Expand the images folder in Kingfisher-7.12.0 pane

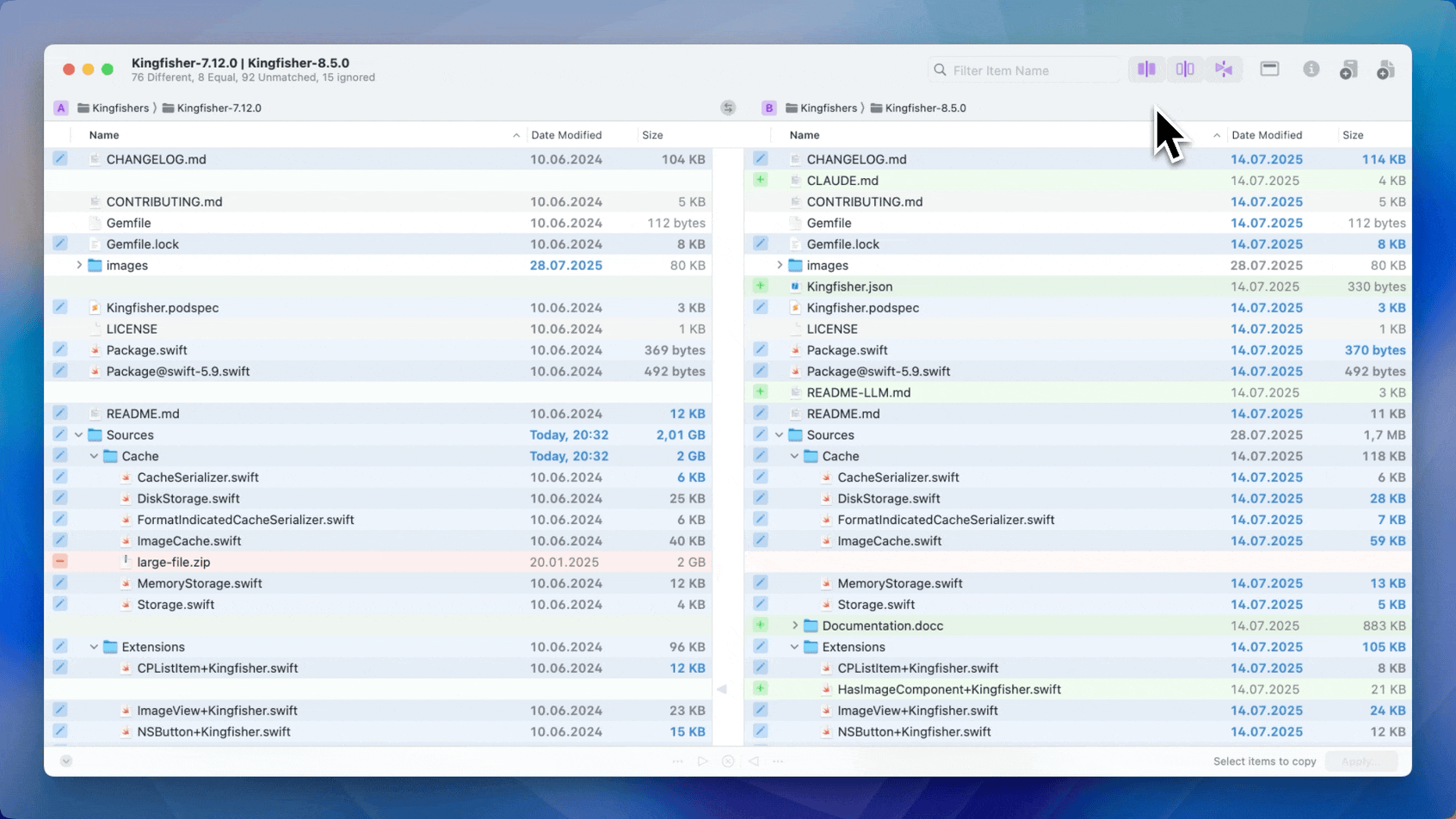click(x=79, y=265)
